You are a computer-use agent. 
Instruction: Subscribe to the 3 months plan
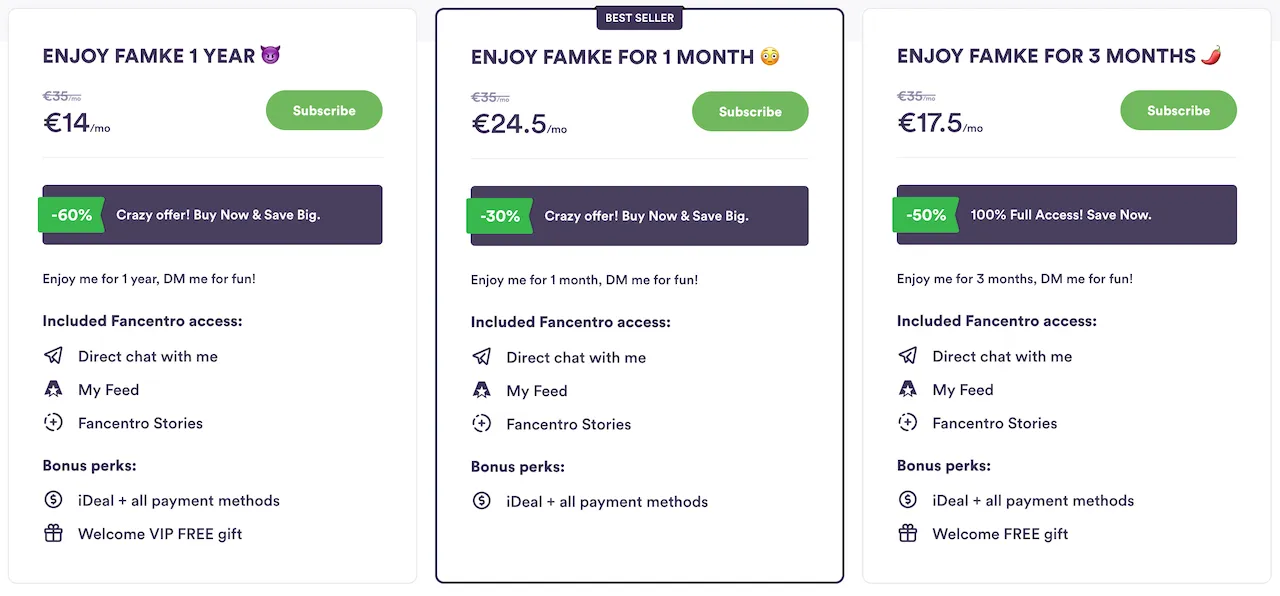[1178, 110]
